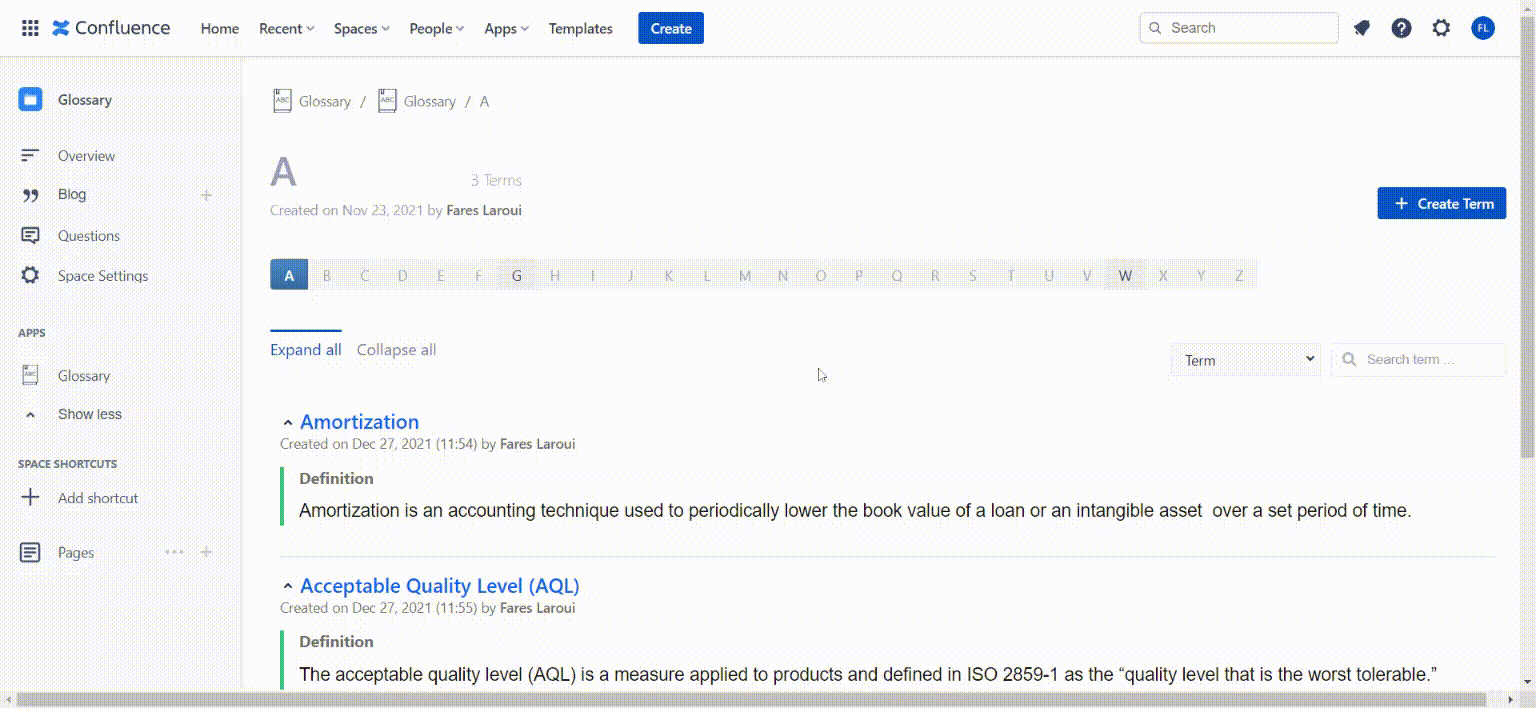
Task: Open Confluence notifications
Action: pyautogui.click(x=1361, y=27)
